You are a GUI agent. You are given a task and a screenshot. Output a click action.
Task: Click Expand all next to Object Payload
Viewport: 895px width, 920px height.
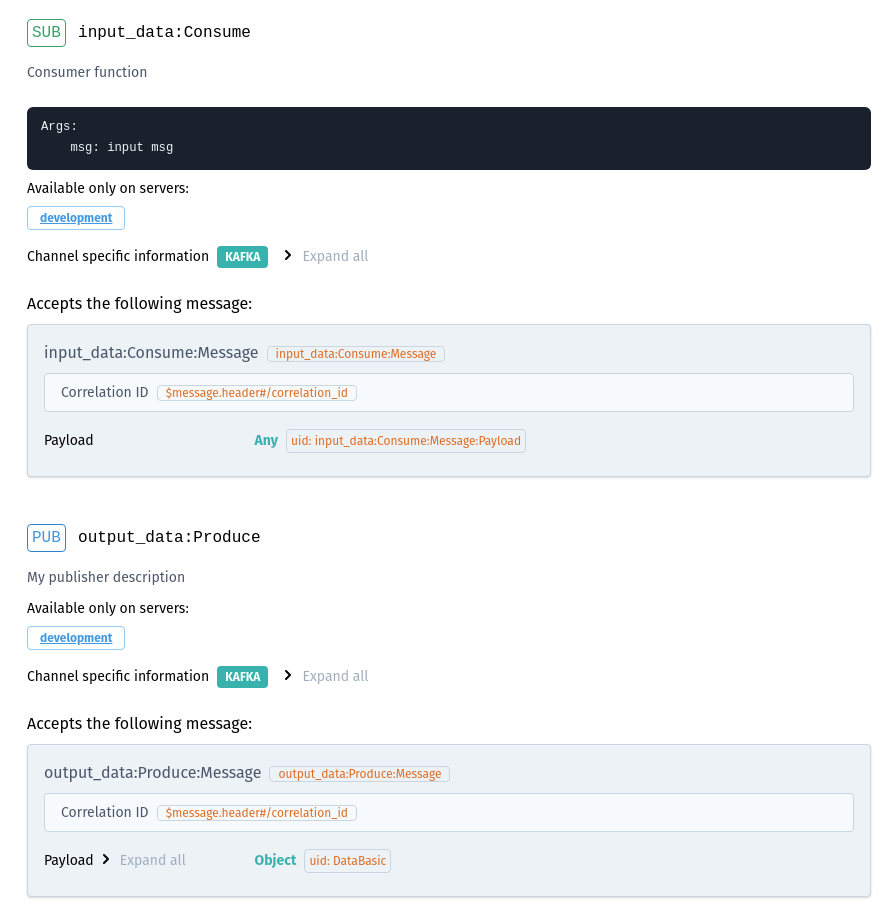pos(153,860)
